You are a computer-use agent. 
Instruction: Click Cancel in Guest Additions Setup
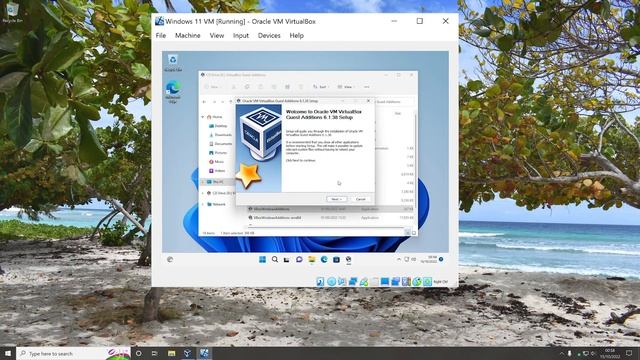tap(360, 199)
